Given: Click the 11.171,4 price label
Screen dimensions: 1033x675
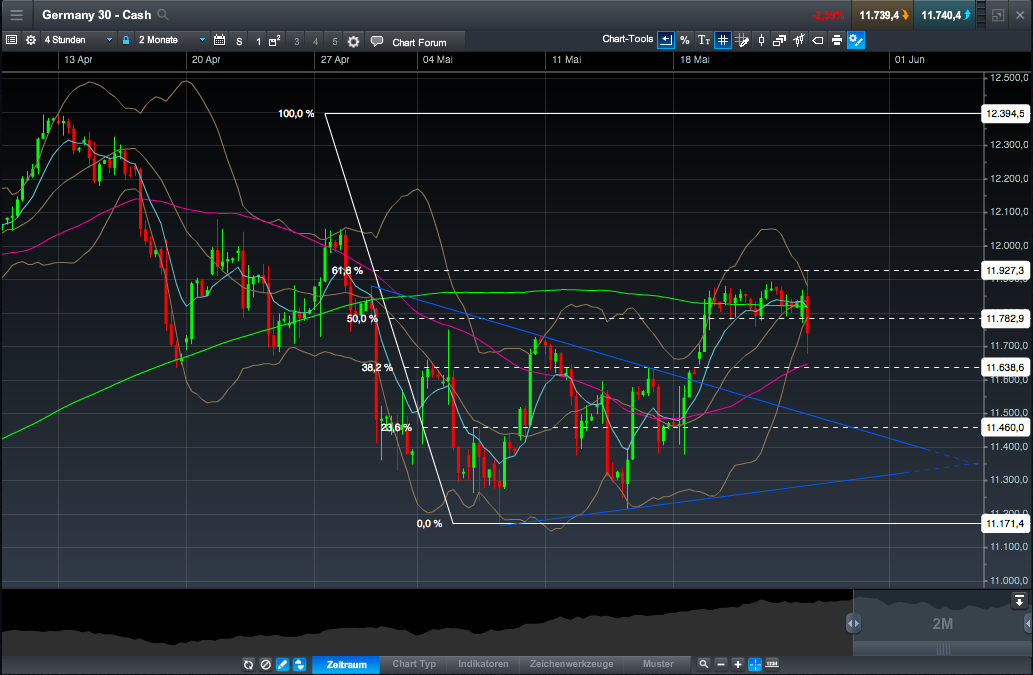Looking at the screenshot, I should (1005, 524).
